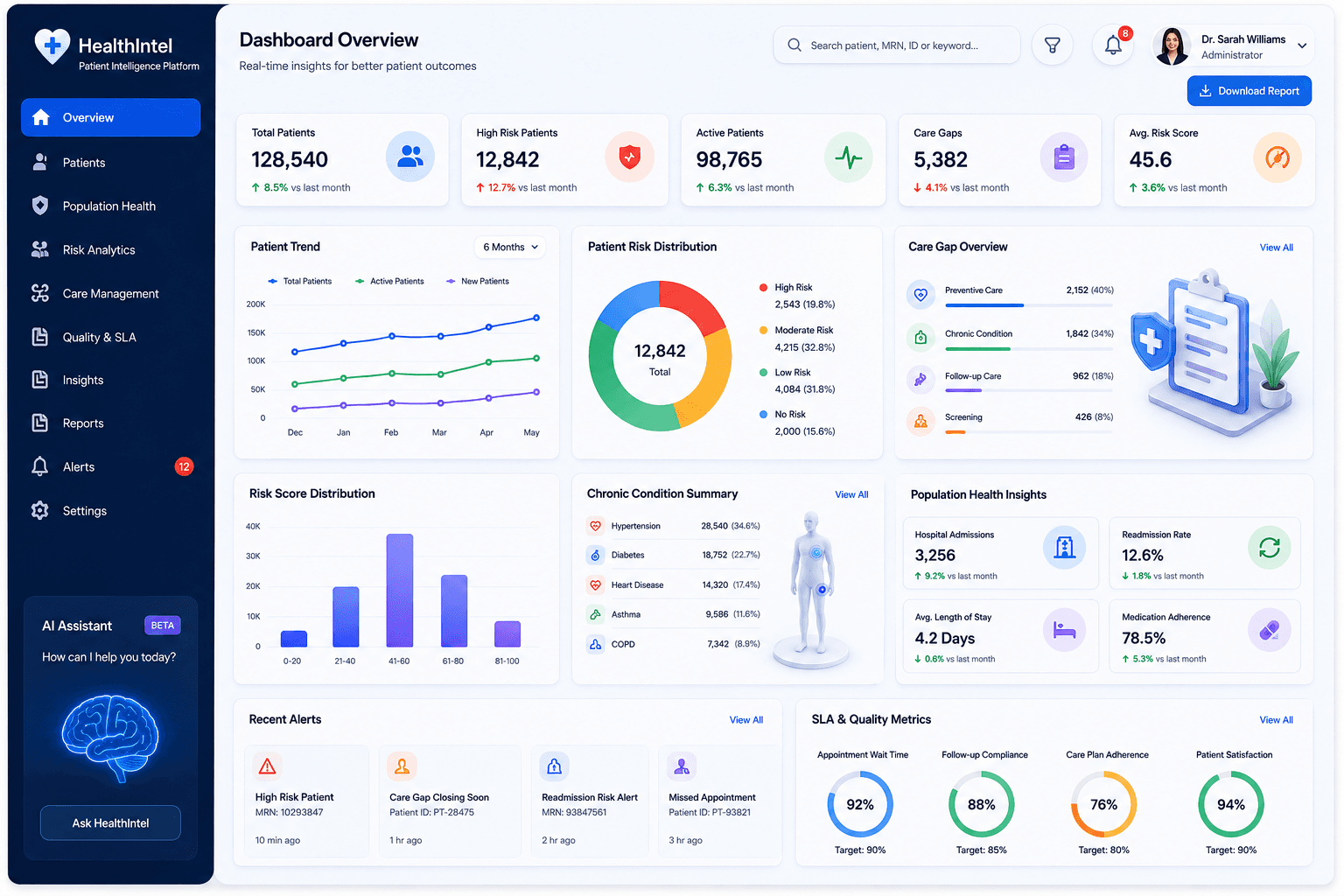Viewport: 1344px width, 896px height.
Task: Click the High Risk Patient warning triangle icon
Action: tap(268, 766)
